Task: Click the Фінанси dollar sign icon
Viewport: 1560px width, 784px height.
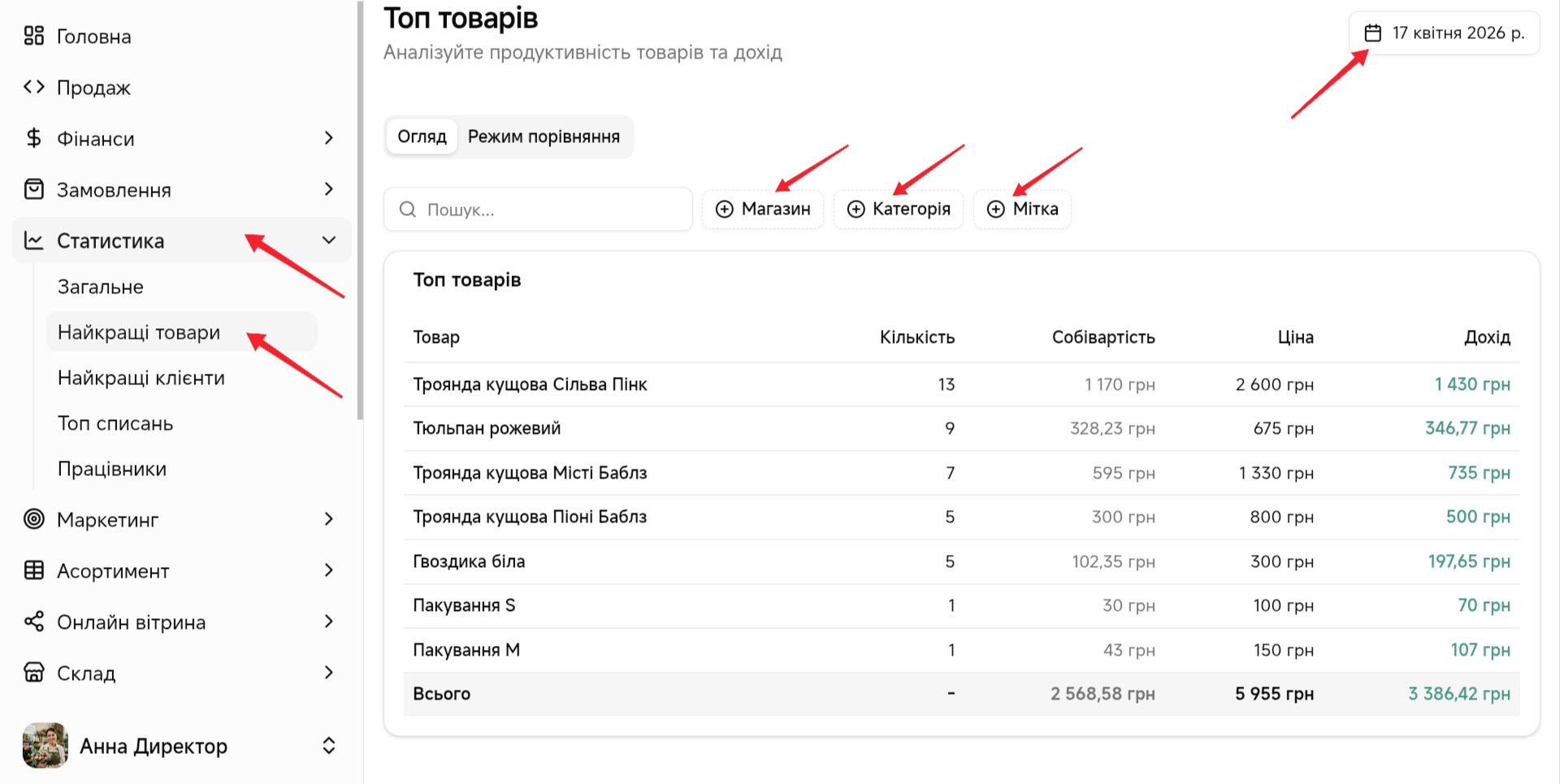Action: (33, 138)
